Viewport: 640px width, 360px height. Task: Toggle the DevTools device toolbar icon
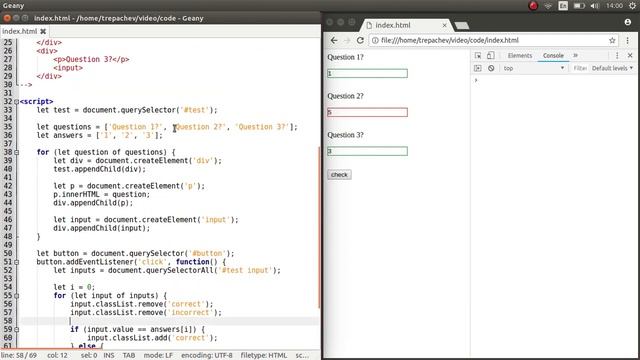tap(491, 56)
